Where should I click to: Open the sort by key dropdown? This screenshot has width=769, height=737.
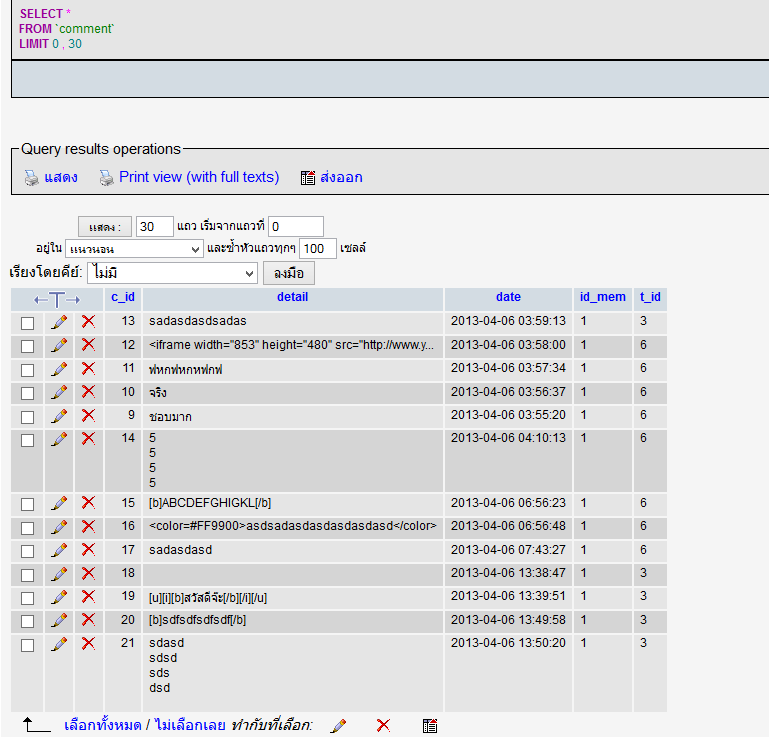172,273
